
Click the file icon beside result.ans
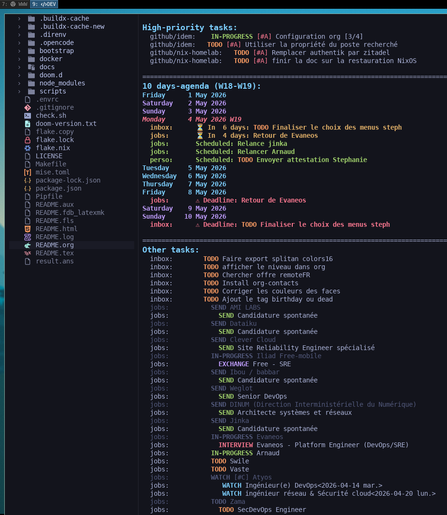[x=28, y=261]
